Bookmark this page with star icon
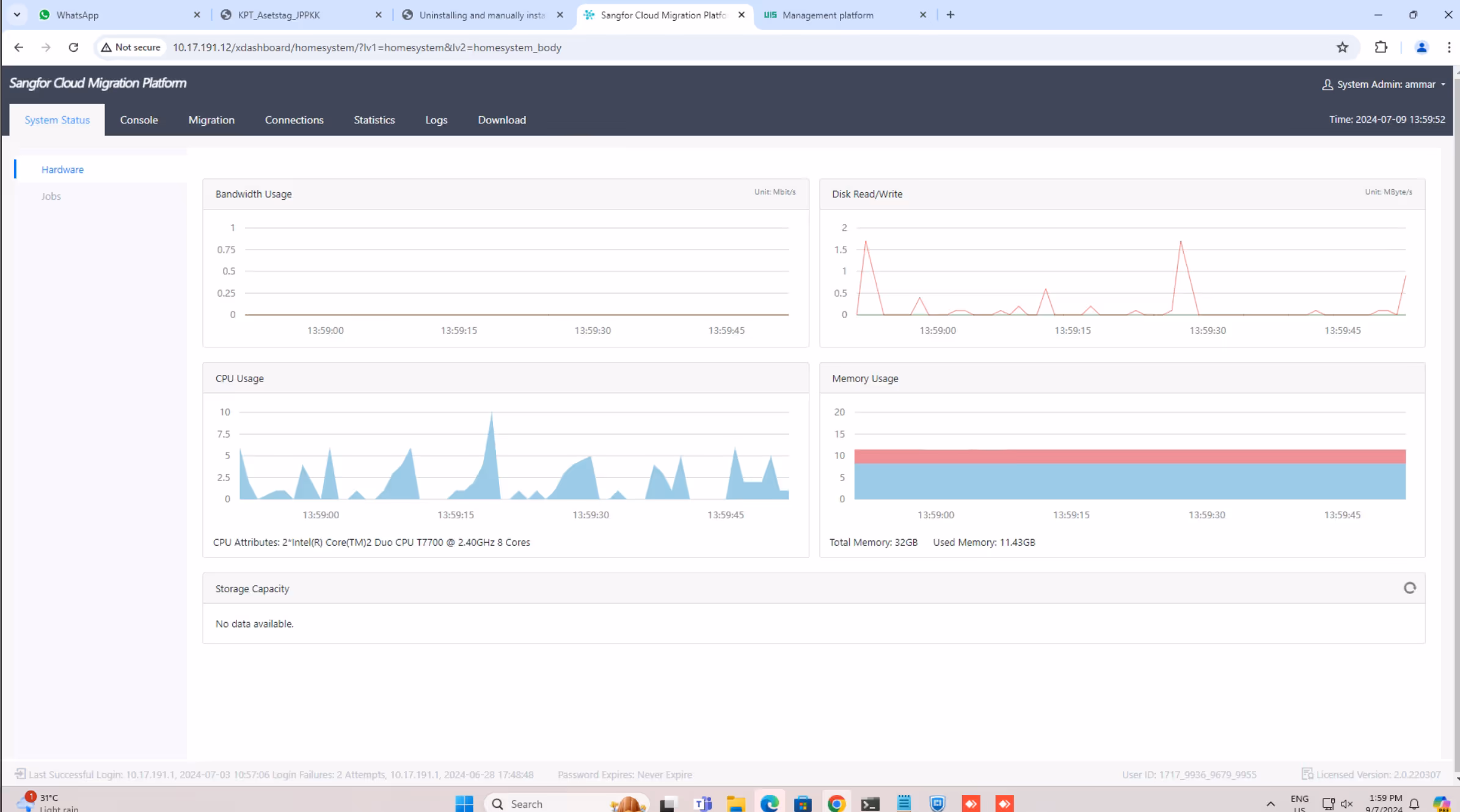 [1342, 47]
